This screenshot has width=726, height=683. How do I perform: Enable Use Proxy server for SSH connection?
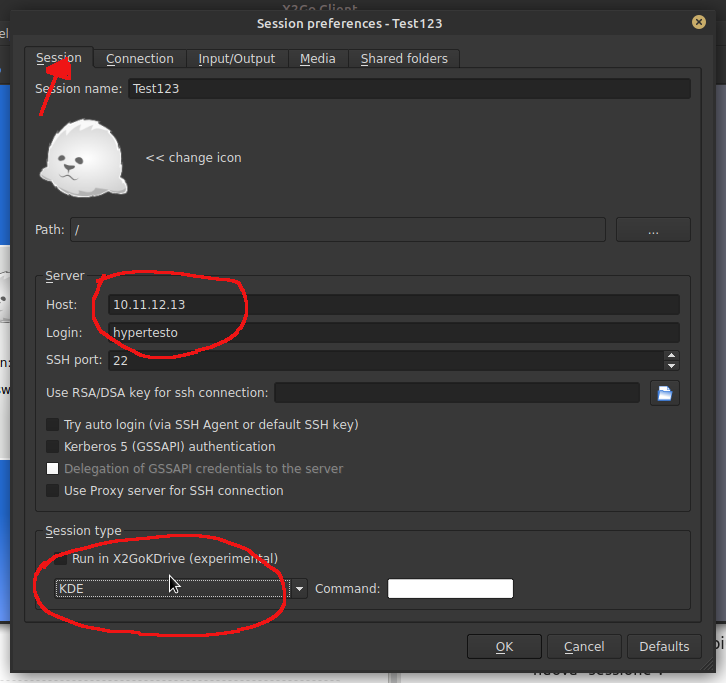click(x=52, y=490)
